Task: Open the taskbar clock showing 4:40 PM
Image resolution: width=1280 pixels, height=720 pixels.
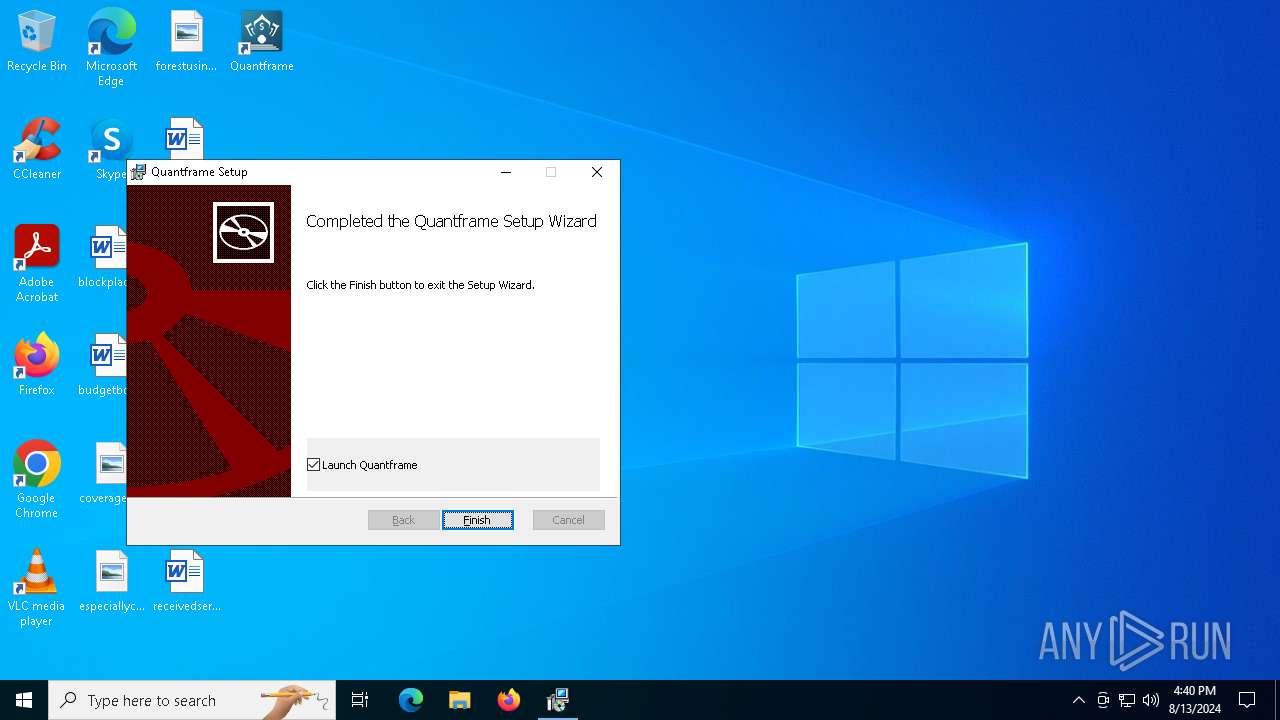Action: click(1195, 700)
